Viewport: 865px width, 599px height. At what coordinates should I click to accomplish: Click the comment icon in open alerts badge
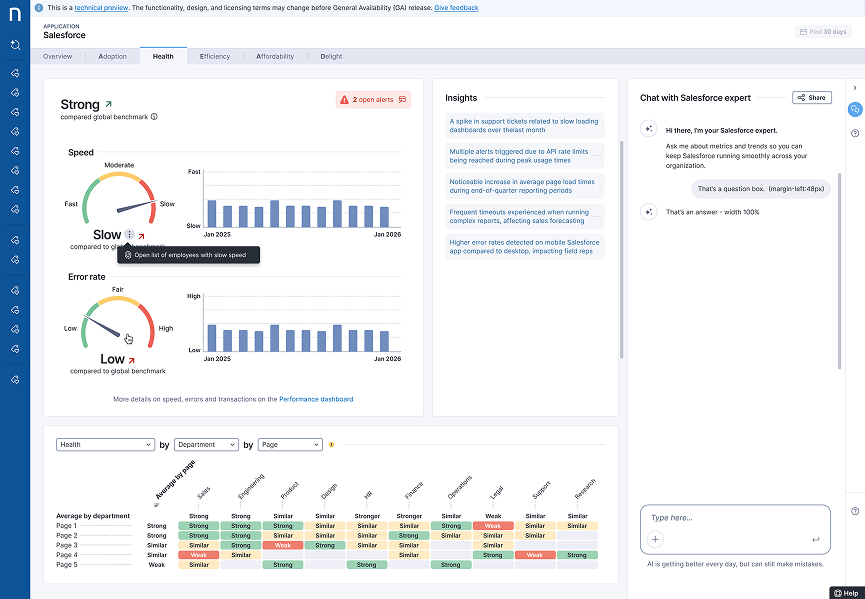point(402,100)
